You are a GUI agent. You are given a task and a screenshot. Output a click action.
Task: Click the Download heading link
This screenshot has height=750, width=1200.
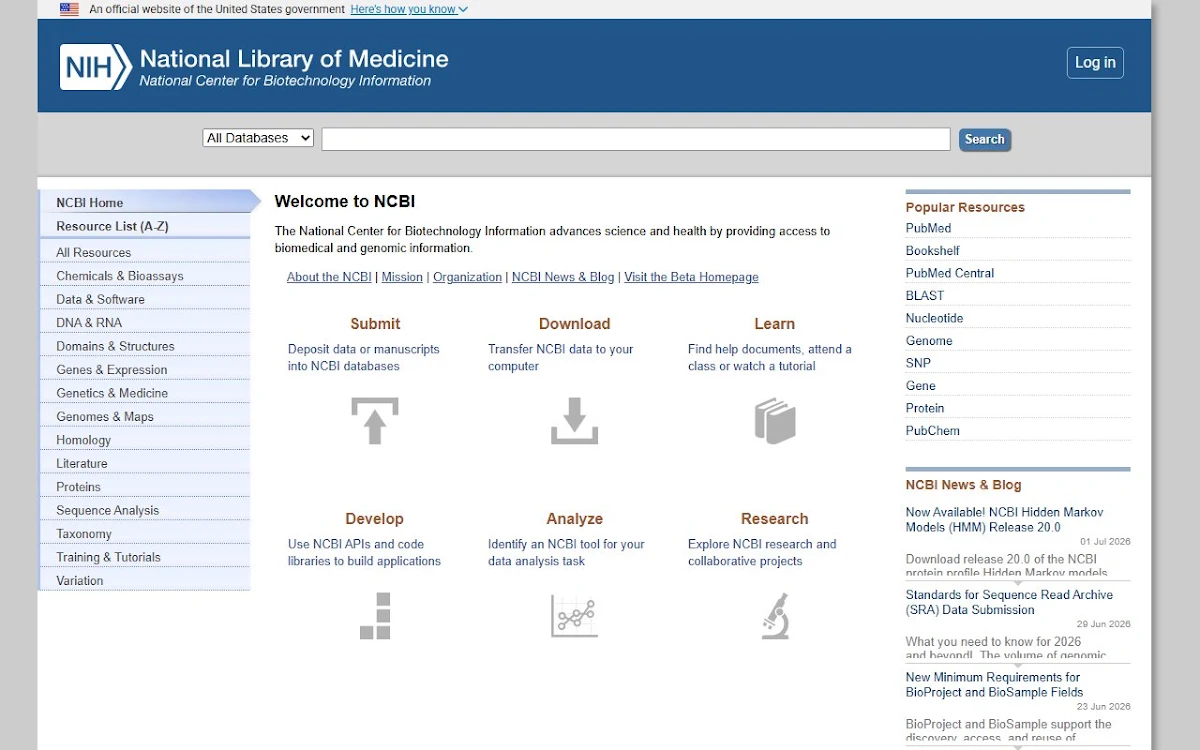pos(574,324)
